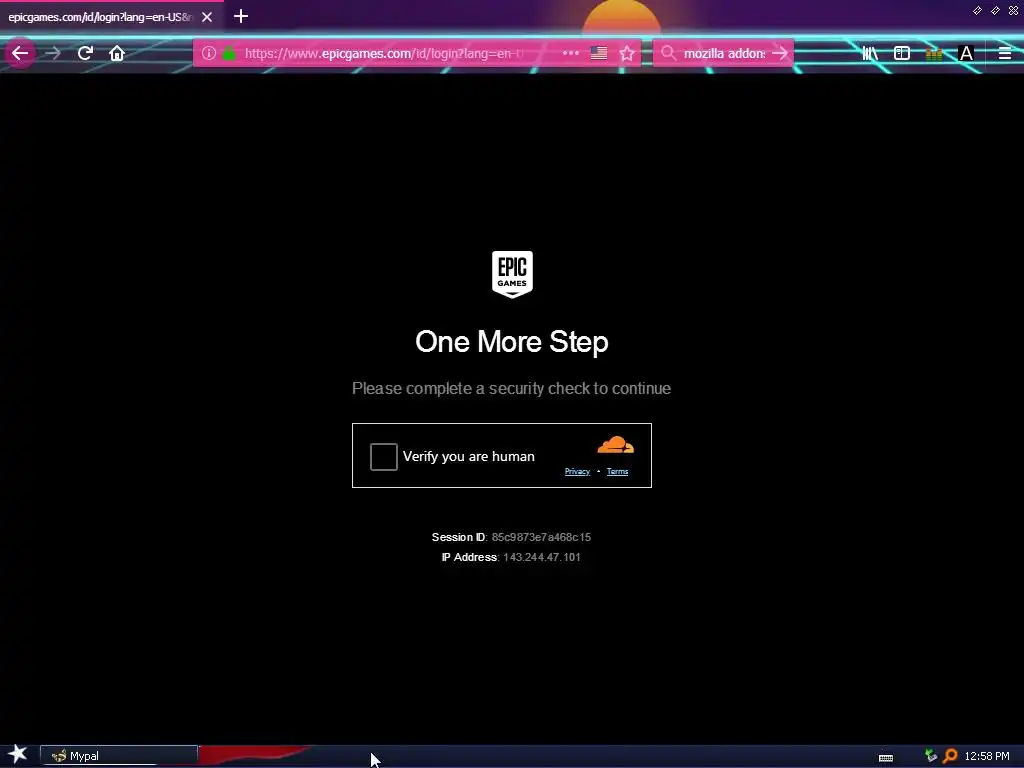
Task: Open the browser home page
Action: [x=117, y=53]
